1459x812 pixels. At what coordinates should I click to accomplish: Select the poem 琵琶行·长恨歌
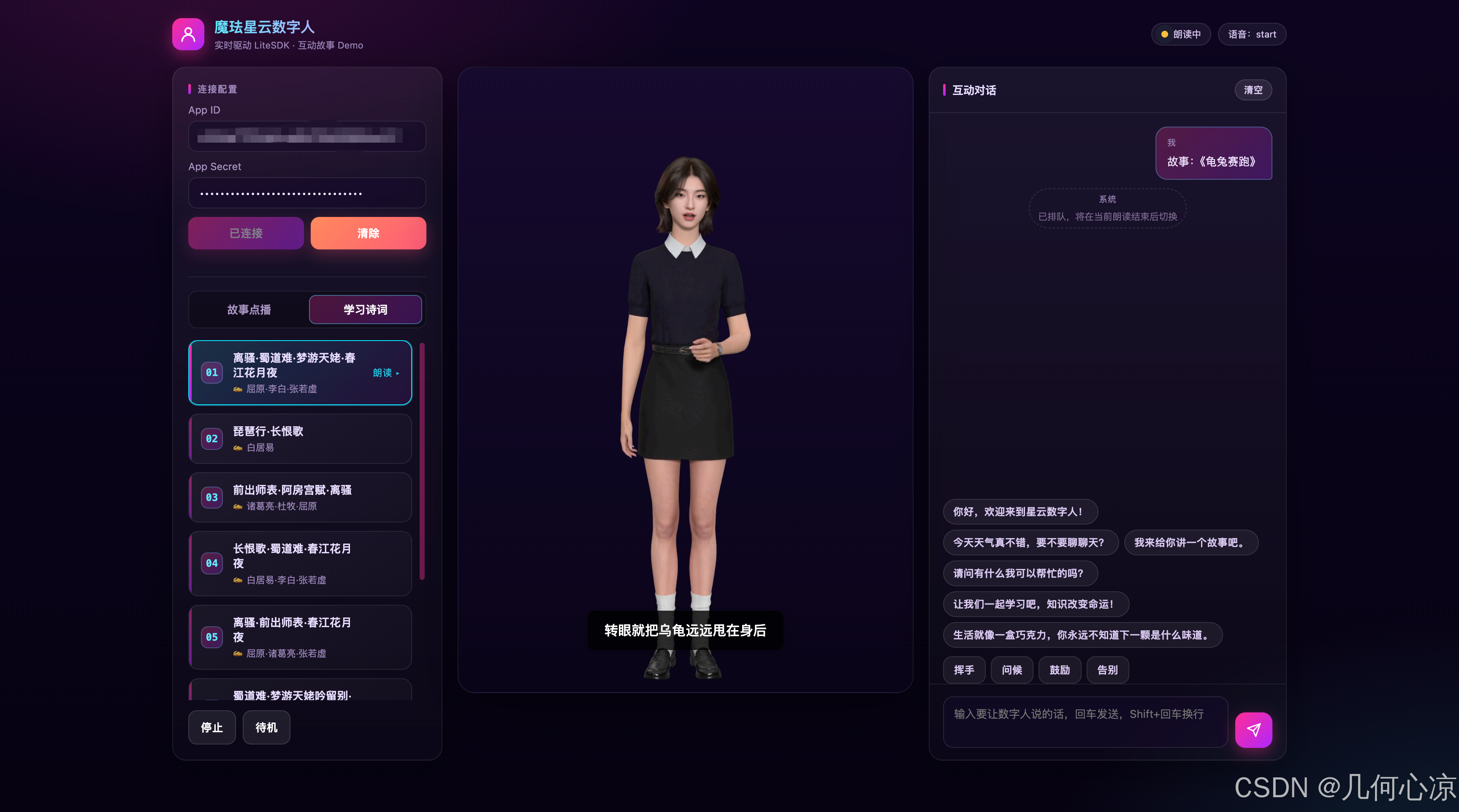(300, 439)
